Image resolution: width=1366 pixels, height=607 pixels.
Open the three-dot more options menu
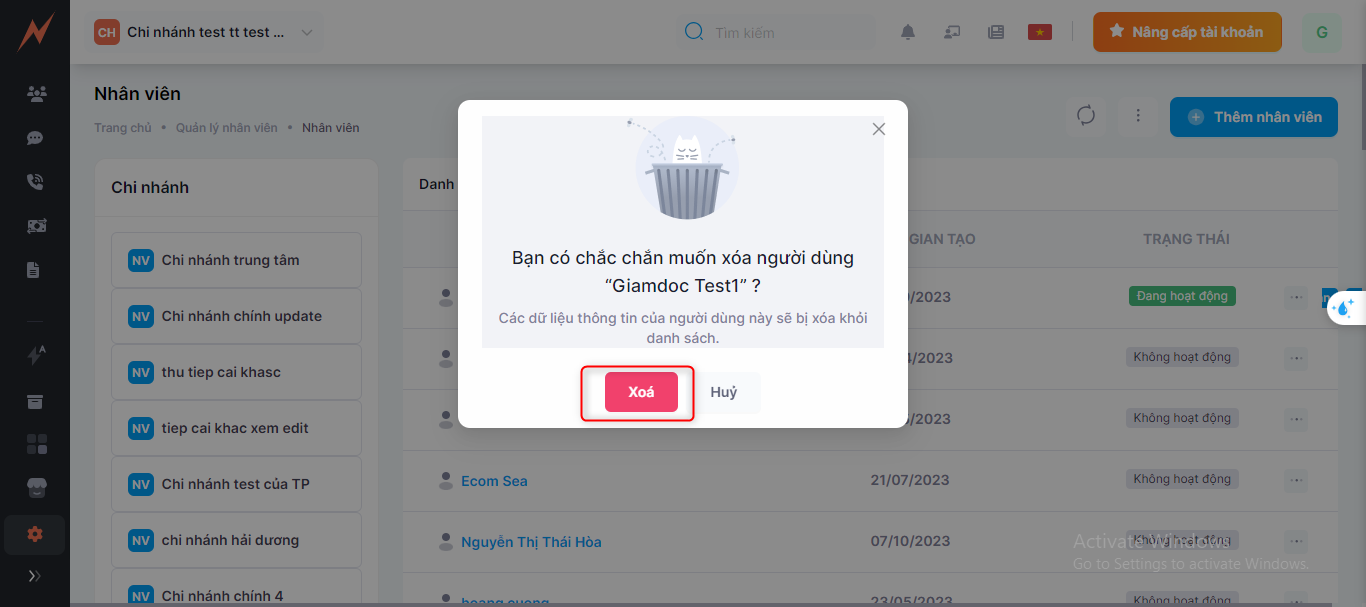pyautogui.click(x=1137, y=116)
